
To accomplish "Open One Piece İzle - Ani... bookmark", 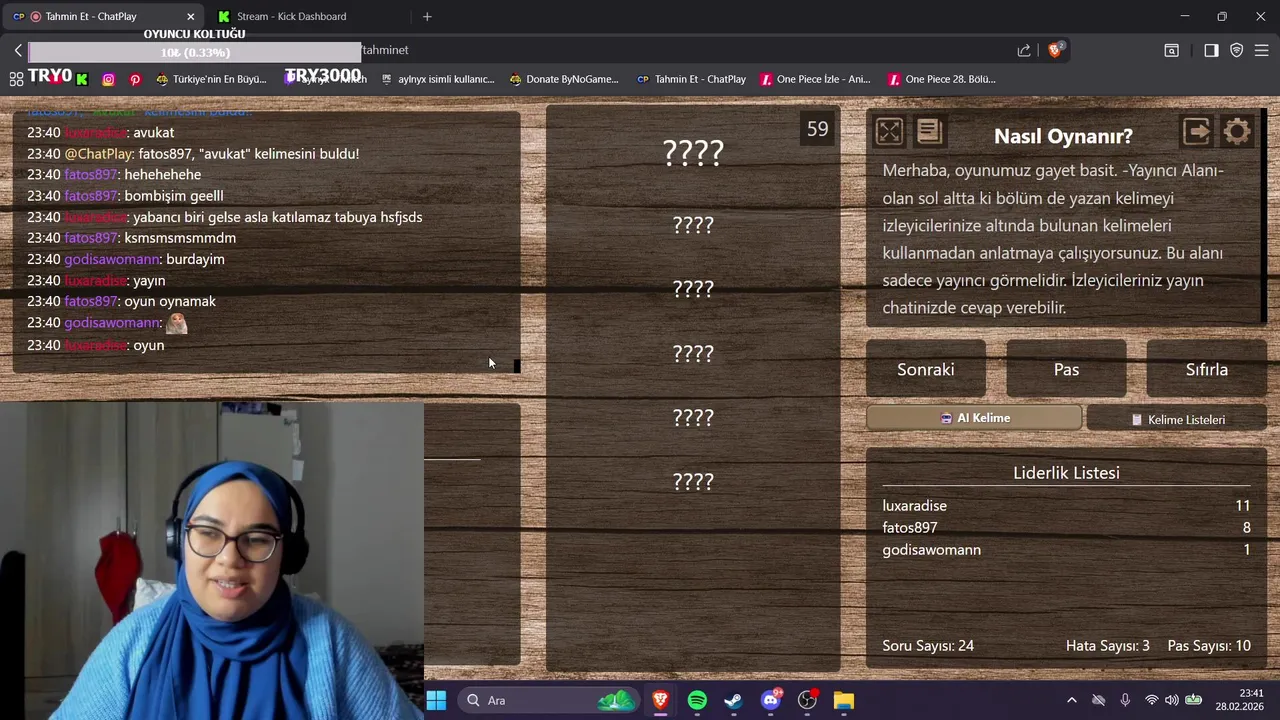I will tap(816, 79).
